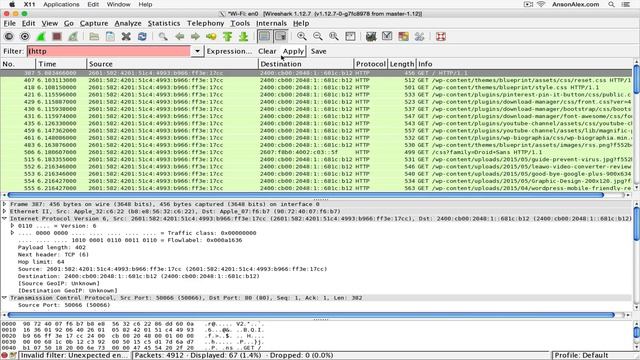Click the packet details horizontal scrollbar
The image size is (640, 360).
point(311,315)
